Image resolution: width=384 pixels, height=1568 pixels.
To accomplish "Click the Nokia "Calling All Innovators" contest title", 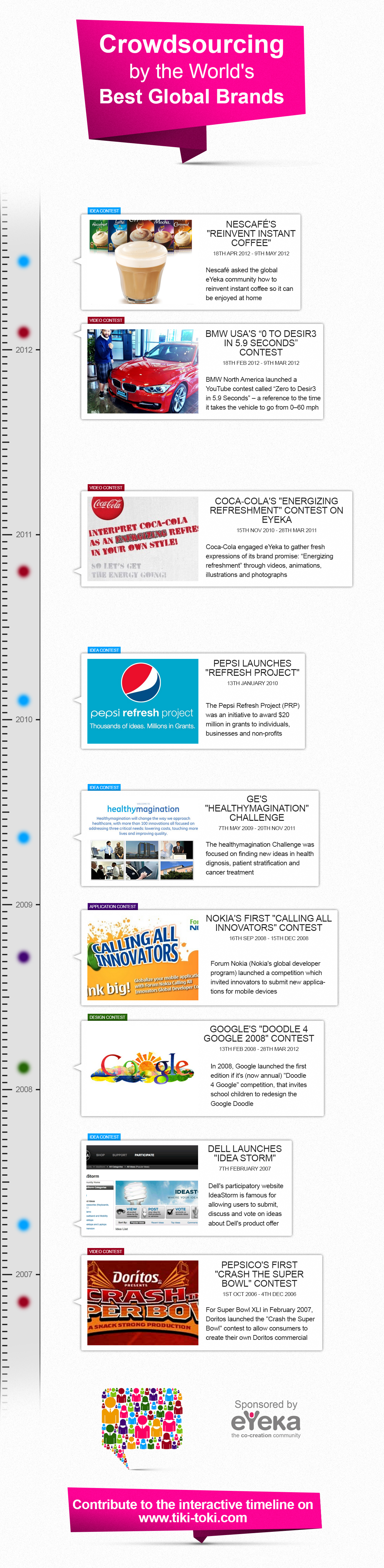I will pos(268,923).
